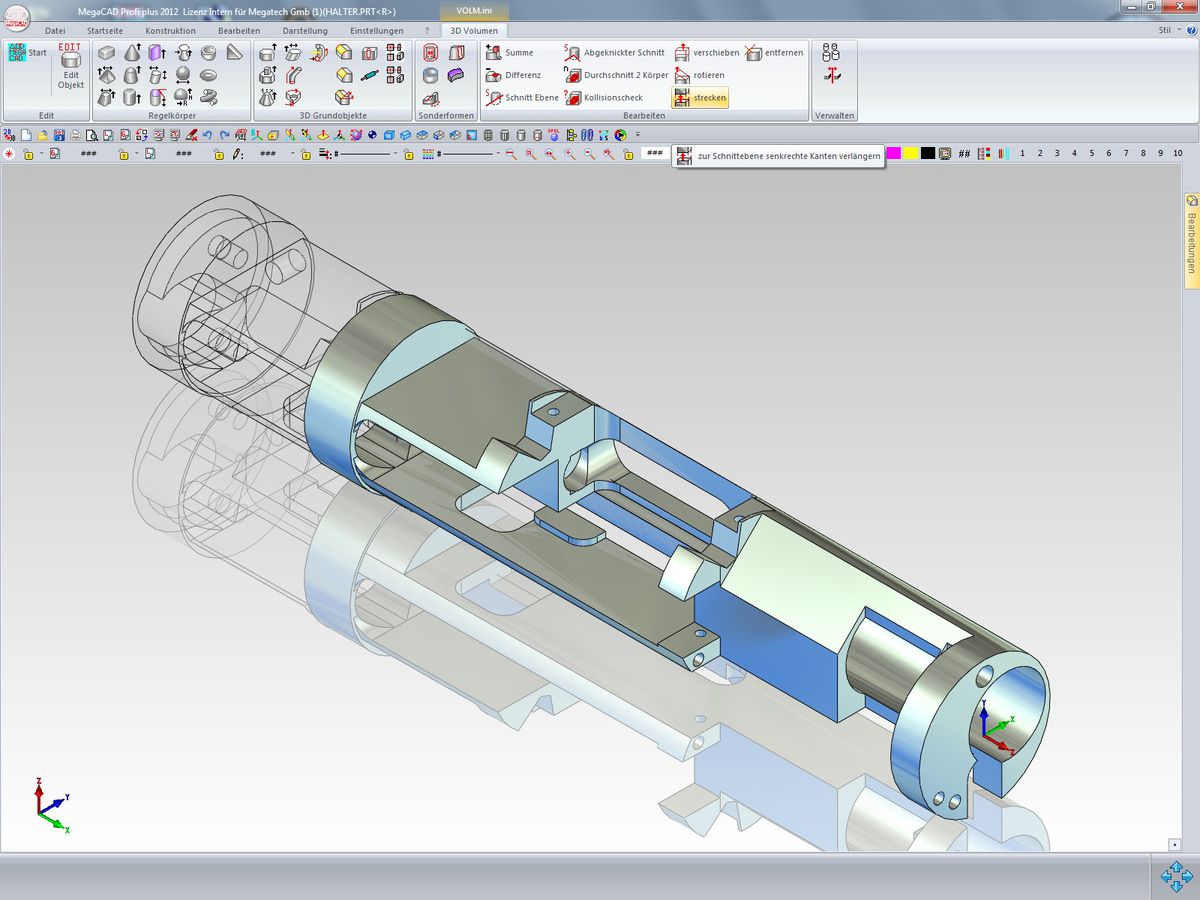Pick the magenta color swatch

893,153
